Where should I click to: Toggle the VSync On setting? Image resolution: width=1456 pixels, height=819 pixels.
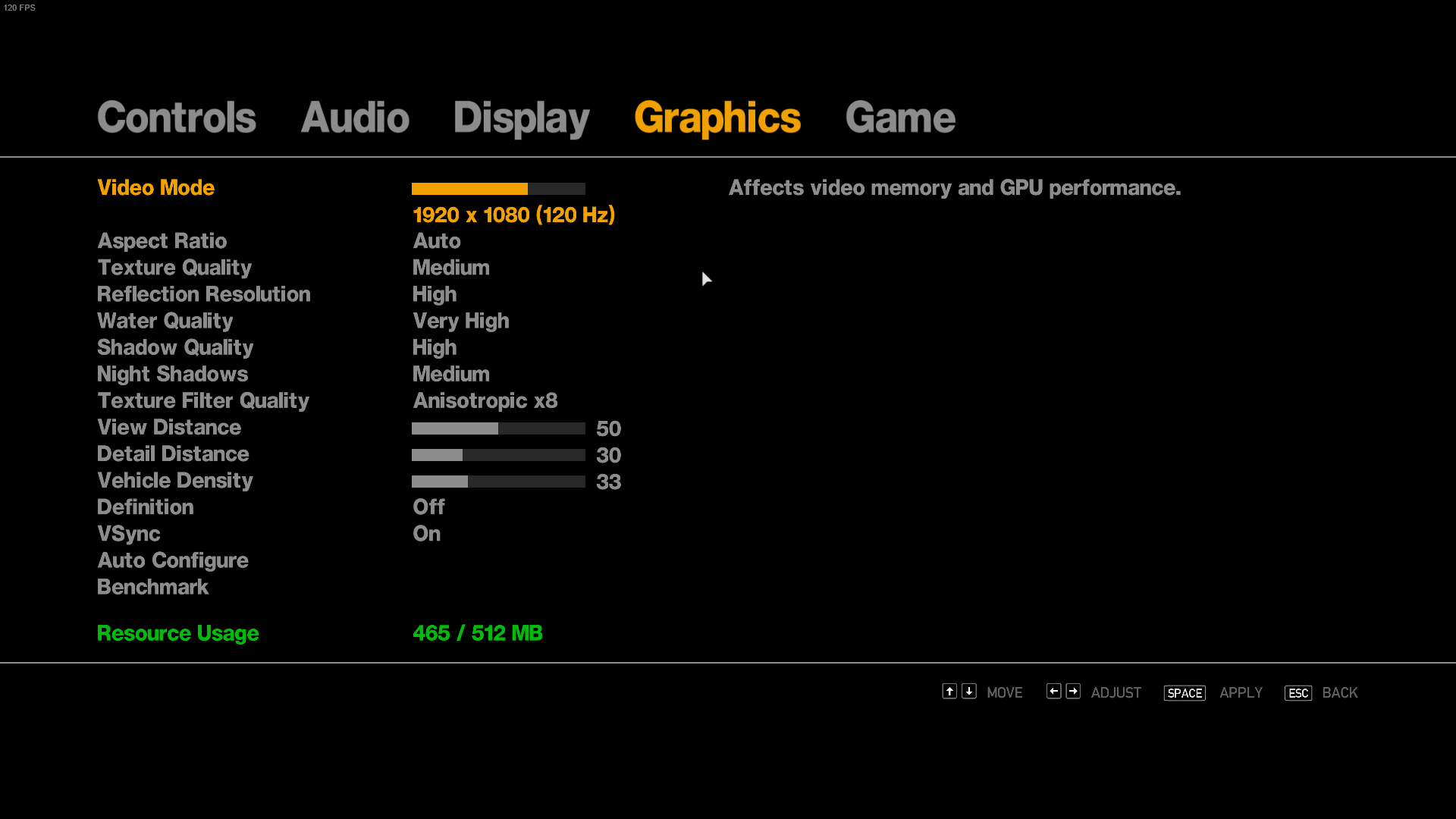[426, 534]
